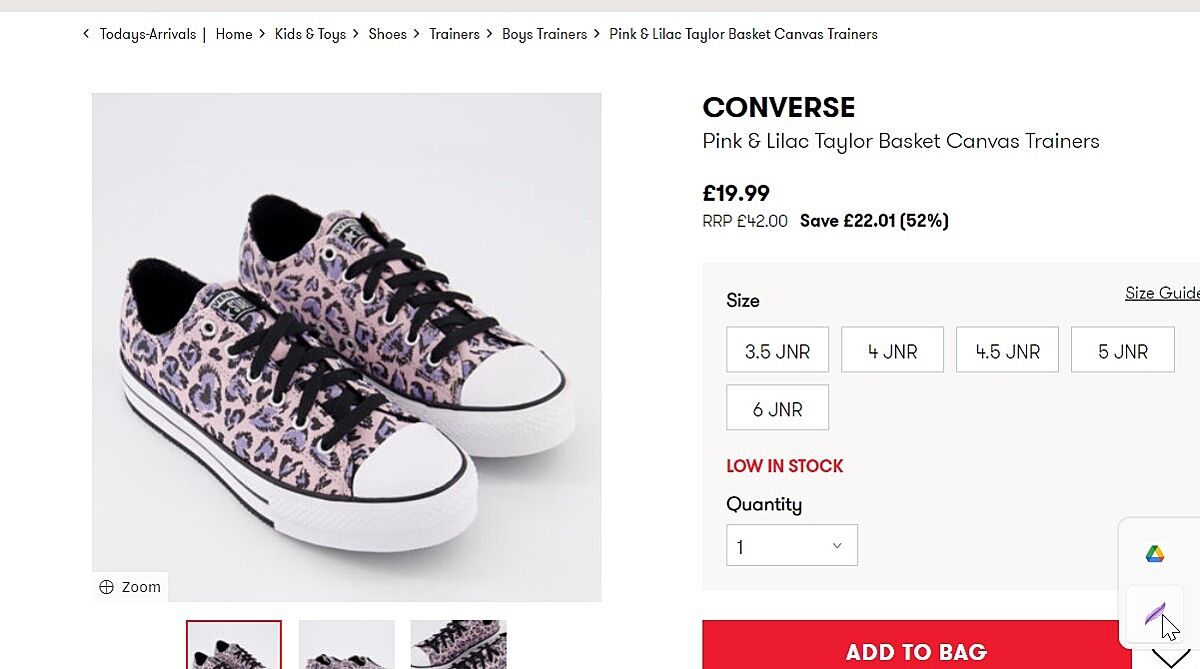The height and width of the screenshot is (669, 1200).
Task: Select size 6 JNR option
Action: [777, 409]
